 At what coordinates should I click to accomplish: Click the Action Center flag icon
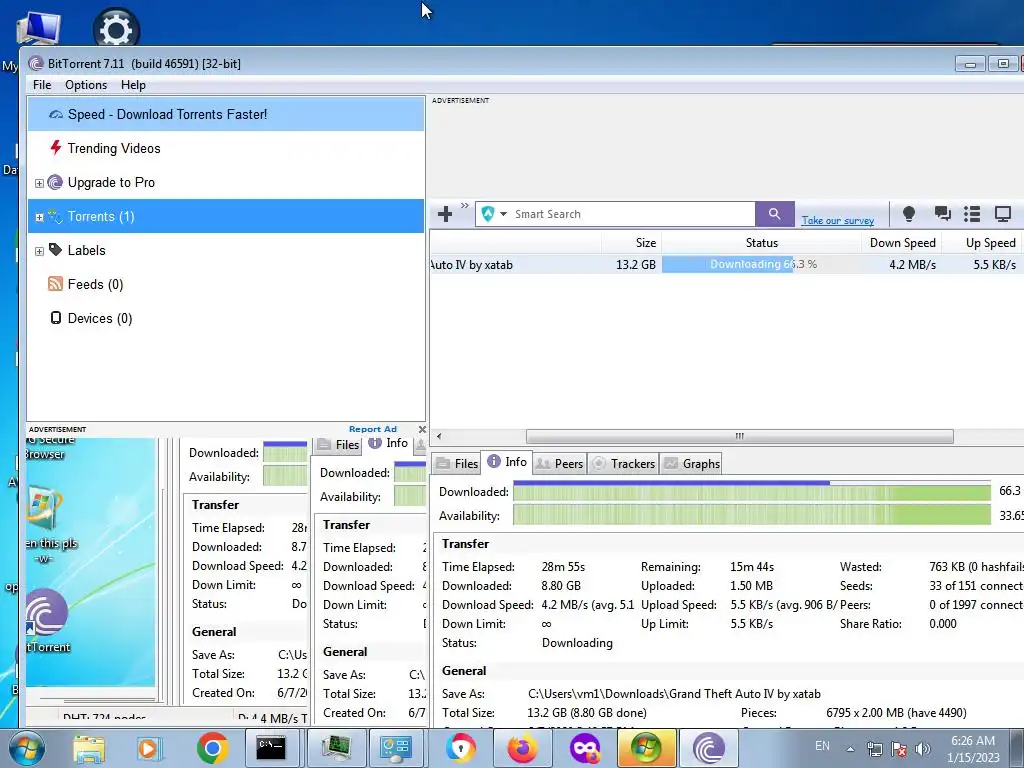pos(899,749)
